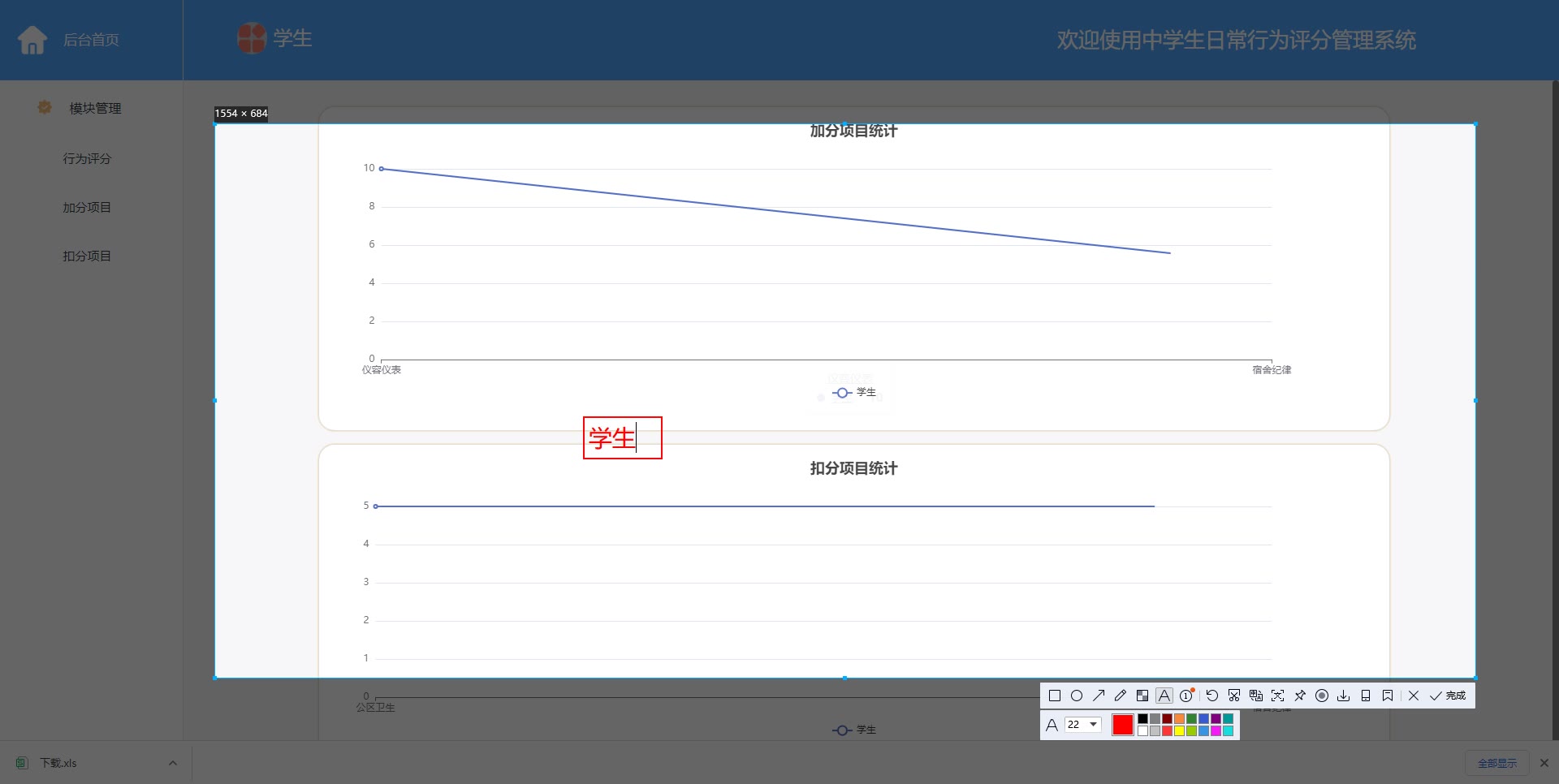
Task: Open the 加分项目 menu item
Action: 87,207
